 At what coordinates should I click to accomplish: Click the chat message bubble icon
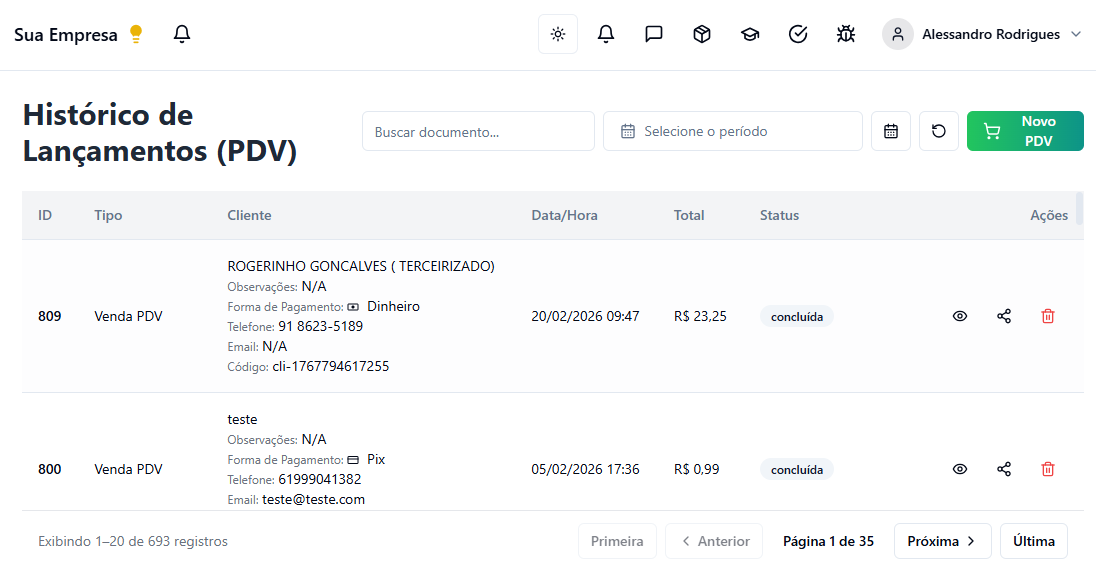click(x=654, y=34)
